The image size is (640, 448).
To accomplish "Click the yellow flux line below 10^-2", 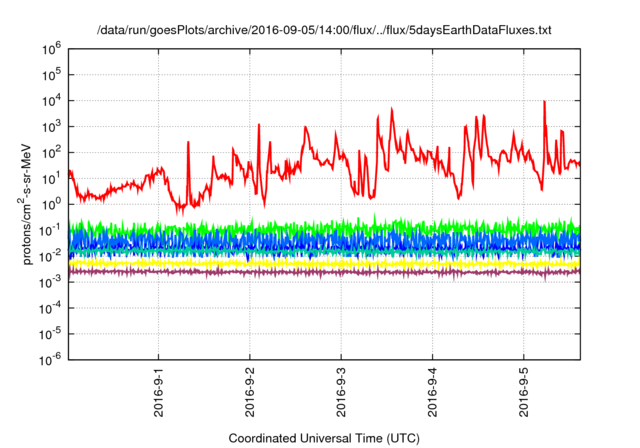I will point(324,264).
